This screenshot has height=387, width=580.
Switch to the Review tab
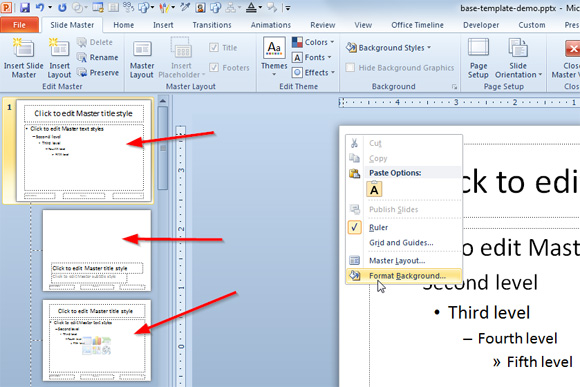(323, 25)
